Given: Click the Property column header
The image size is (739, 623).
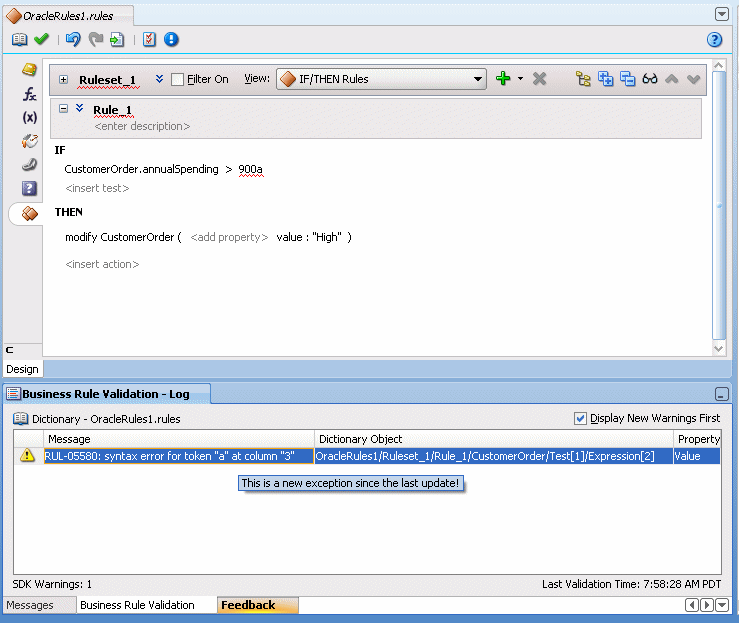Looking at the screenshot, I should [698, 439].
